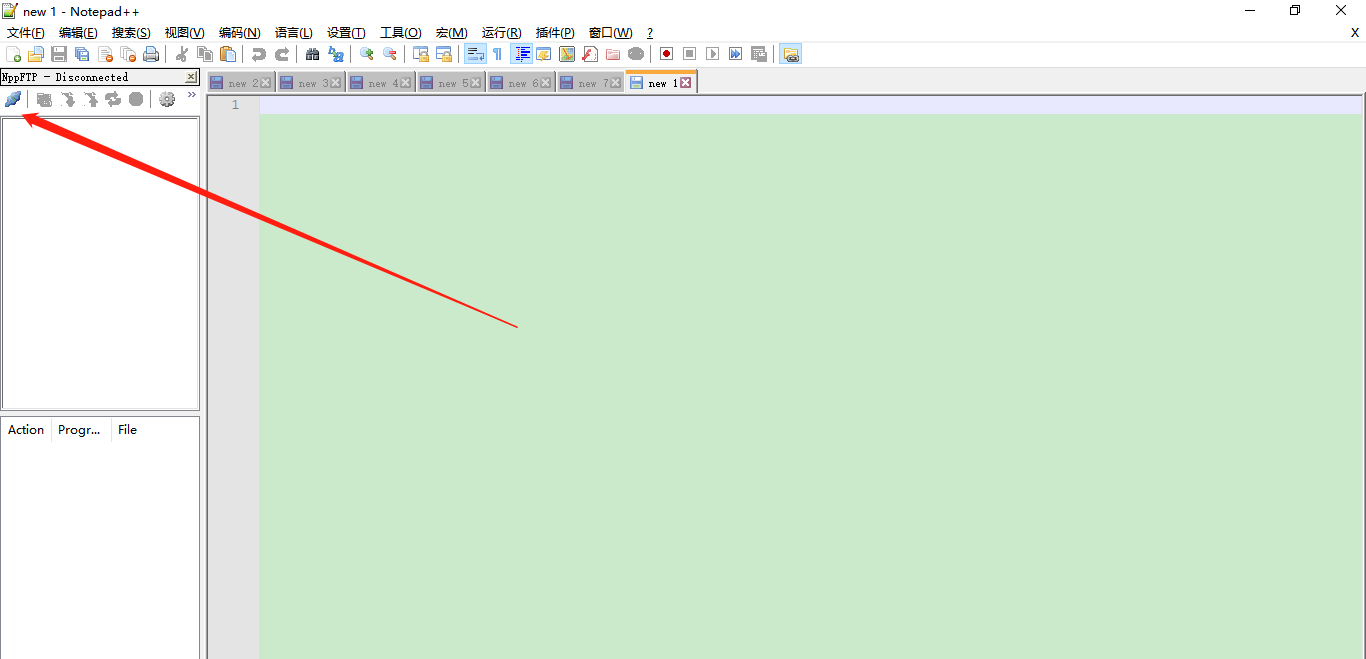Start macro recording with red dot
Screen dimensions: 1366x659
(666, 54)
